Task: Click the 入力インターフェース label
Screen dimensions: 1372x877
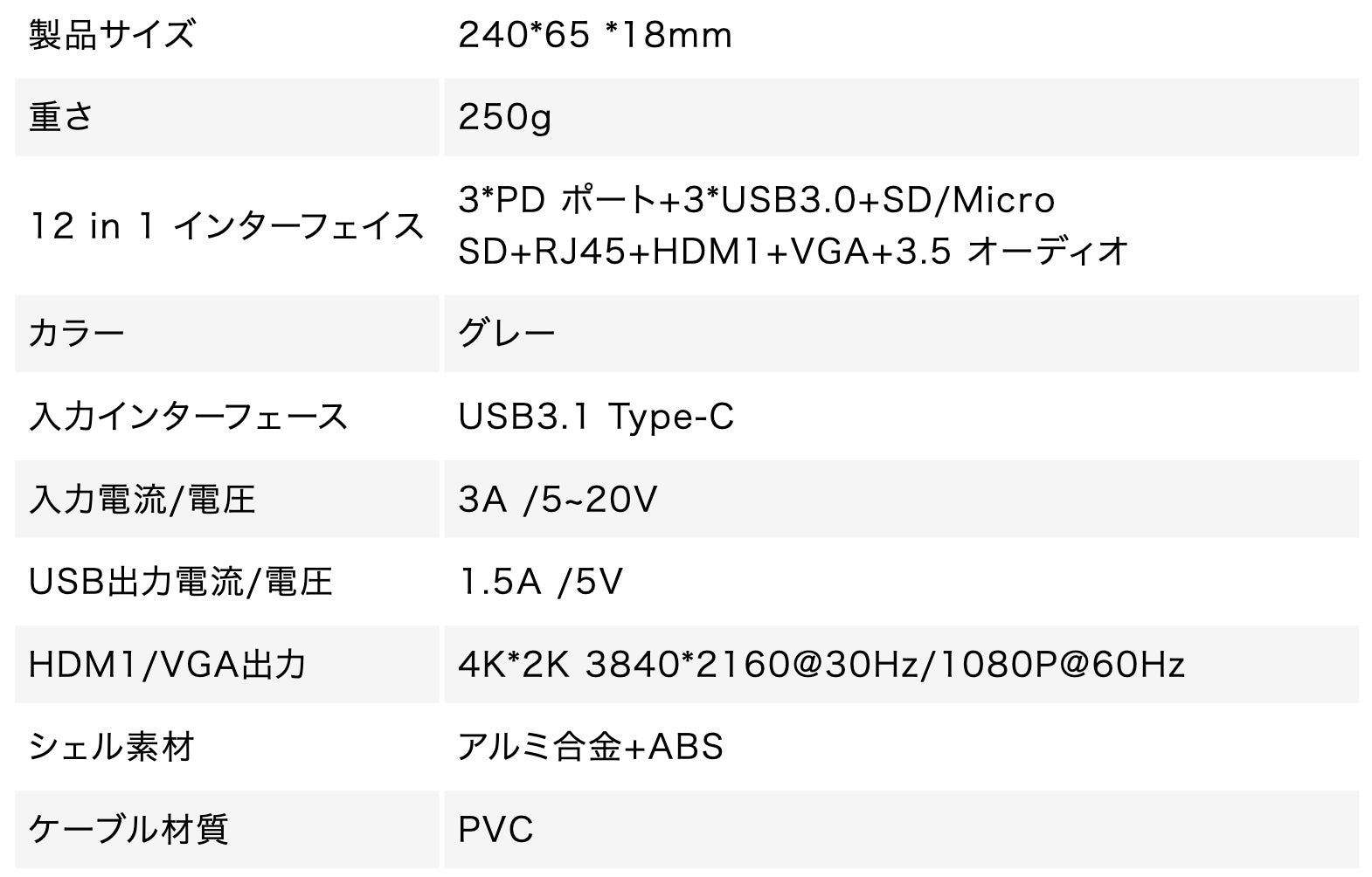Action: pyautogui.click(x=188, y=417)
